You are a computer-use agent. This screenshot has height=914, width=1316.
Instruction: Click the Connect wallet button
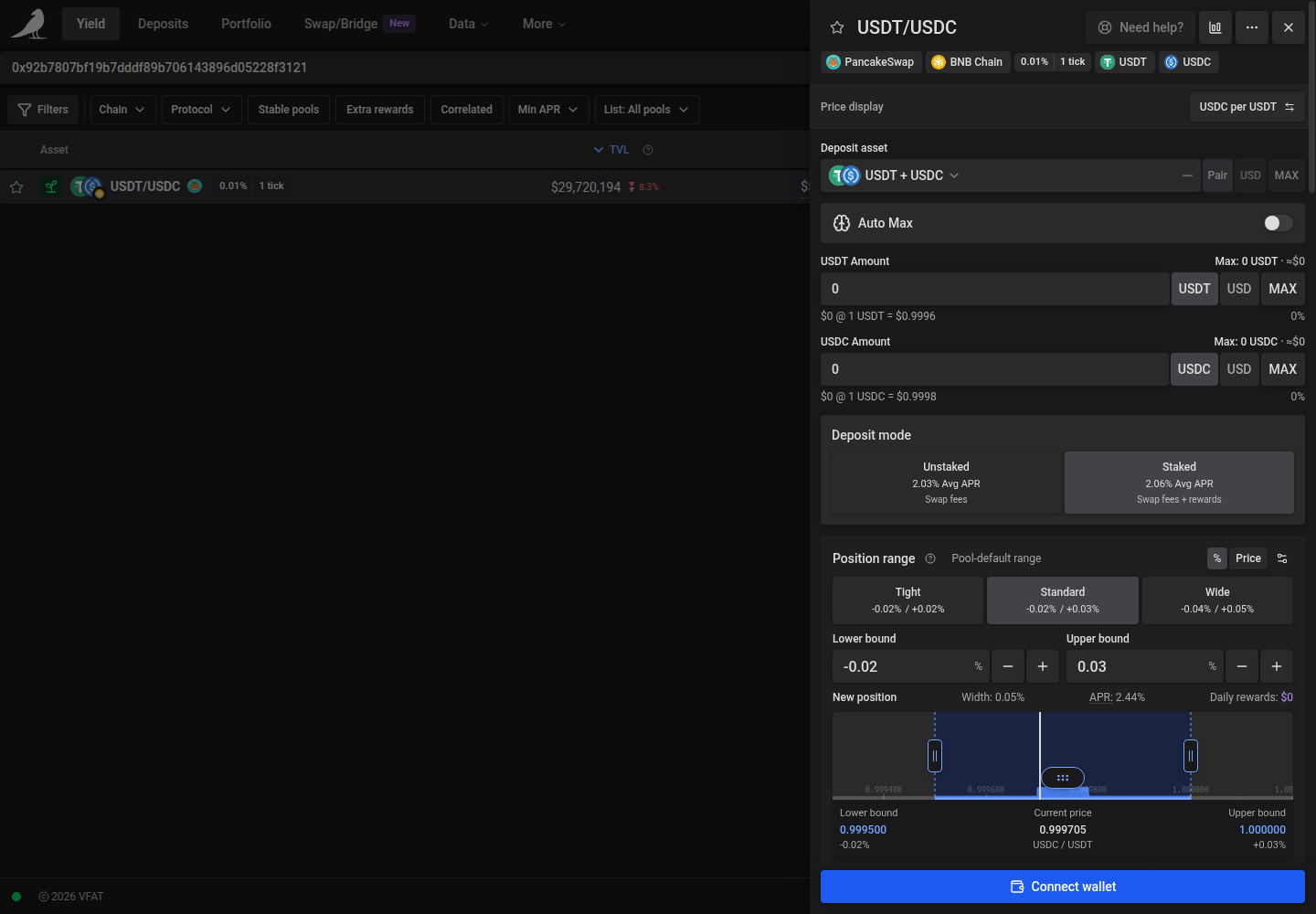click(1063, 887)
